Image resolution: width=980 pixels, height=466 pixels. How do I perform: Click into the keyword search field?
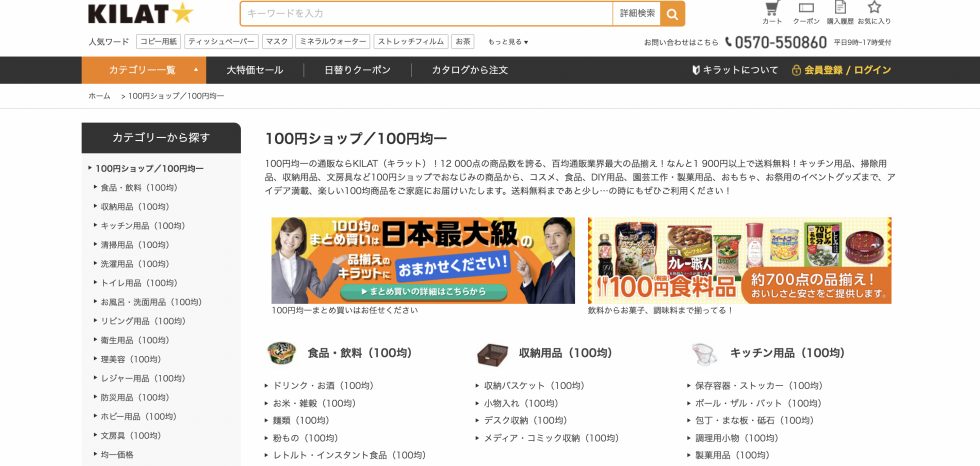[426, 13]
